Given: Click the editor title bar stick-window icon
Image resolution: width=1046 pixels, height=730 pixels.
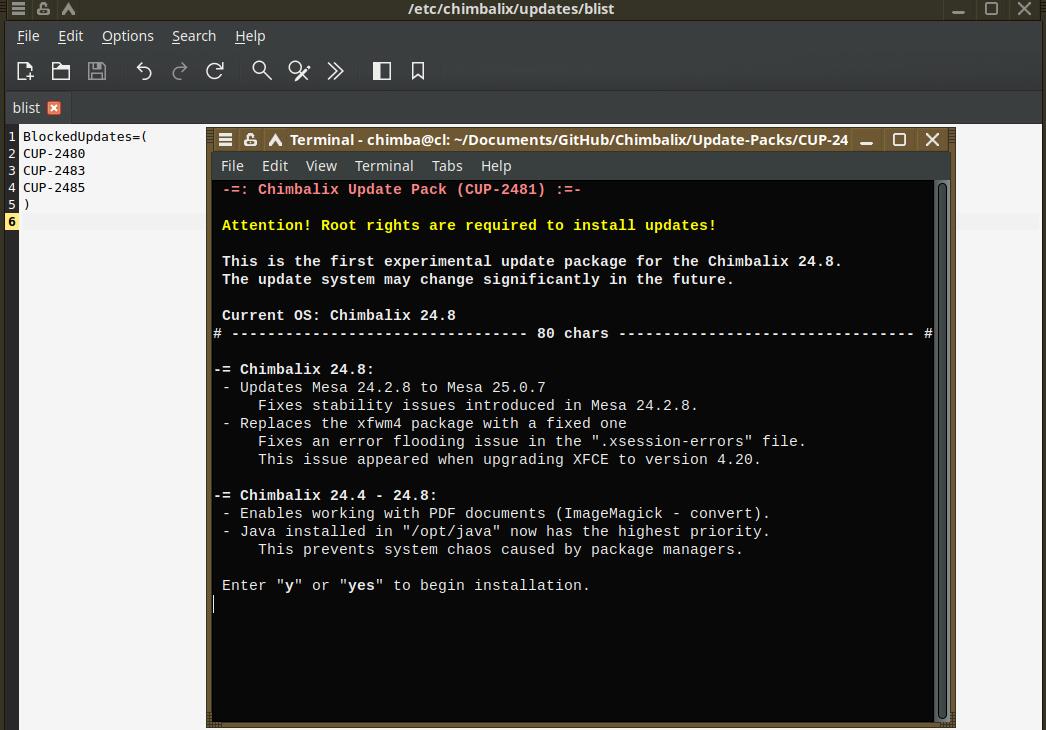Looking at the screenshot, I should coord(43,9).
